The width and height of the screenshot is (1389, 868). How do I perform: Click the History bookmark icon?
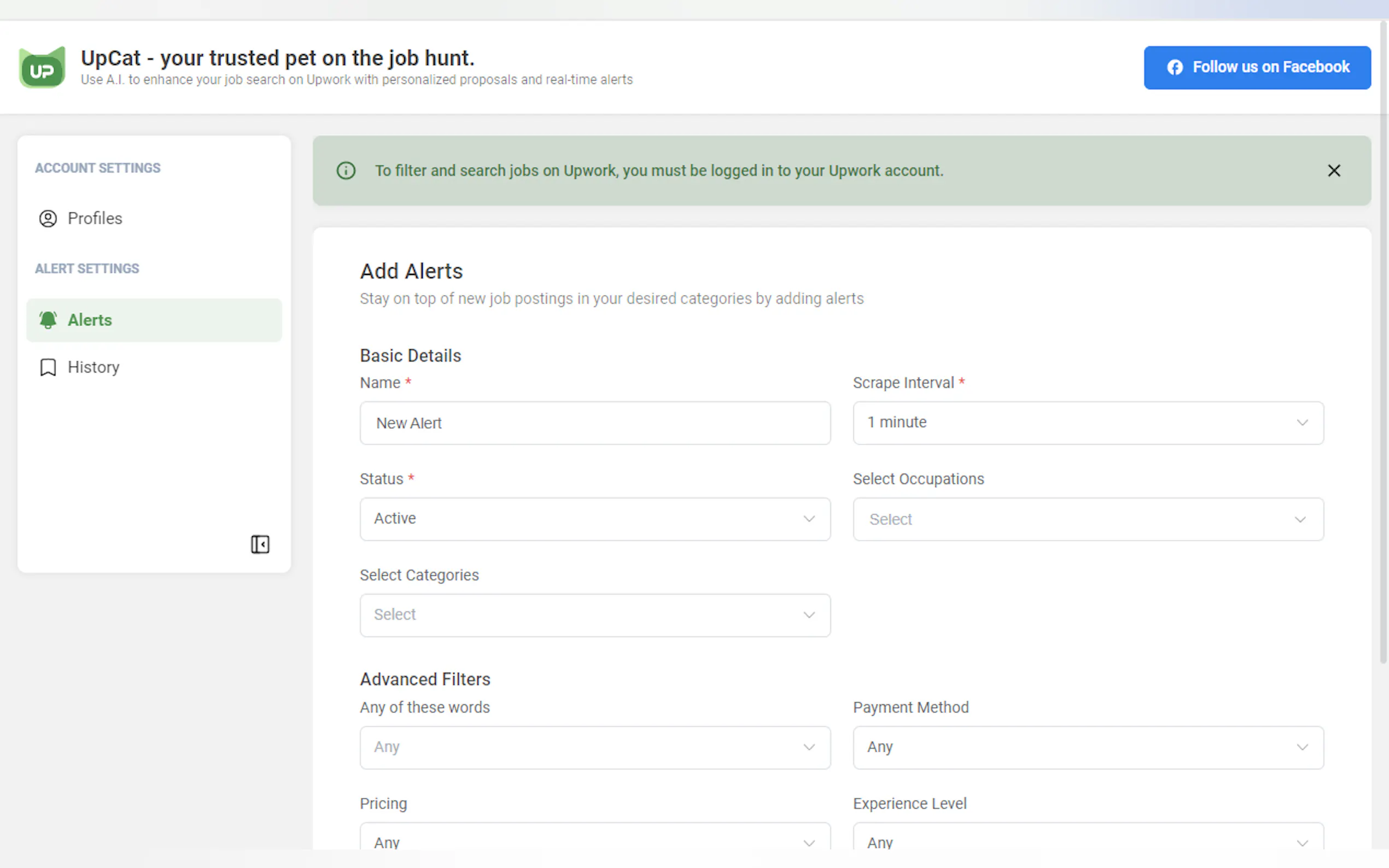point(48,367)
